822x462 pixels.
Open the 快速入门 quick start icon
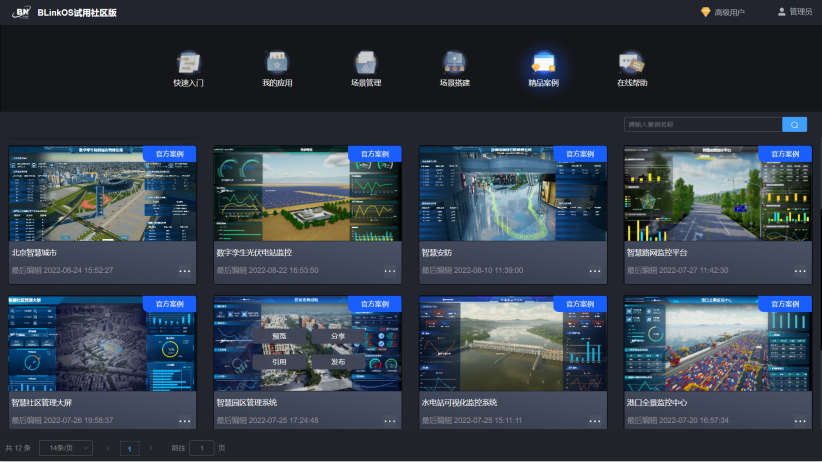pos(188,63)
